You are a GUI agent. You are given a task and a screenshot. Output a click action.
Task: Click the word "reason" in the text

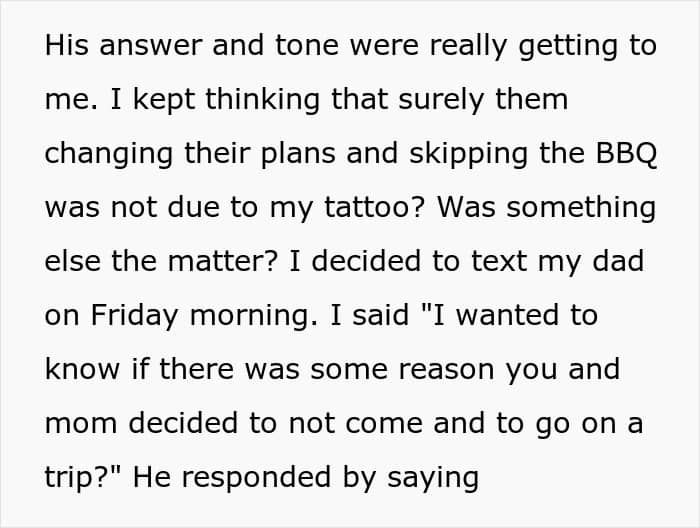click(446, 371)
